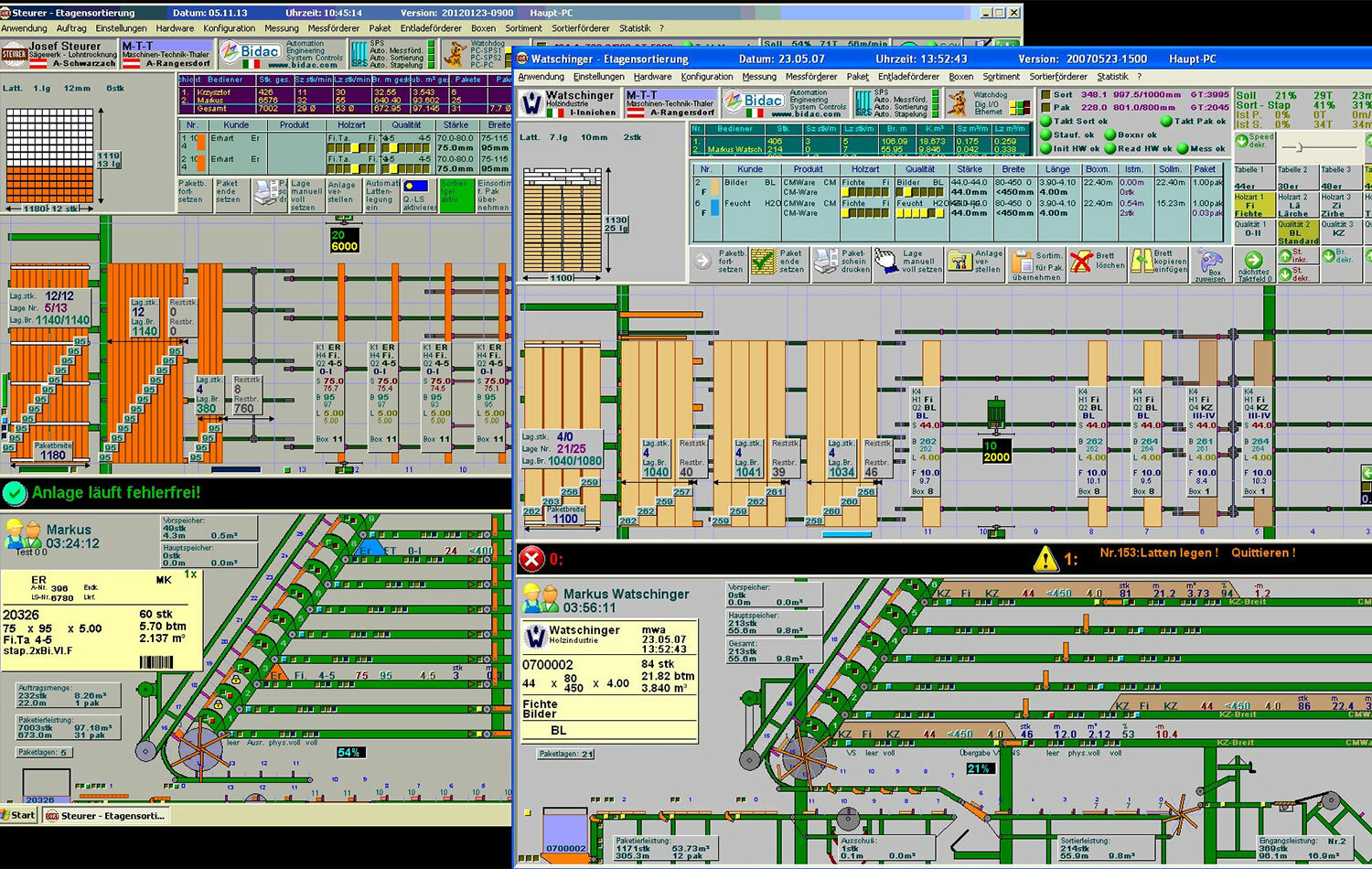Click the red error X icon labeled 0:
1372x869 pixels.
point(531,558)
